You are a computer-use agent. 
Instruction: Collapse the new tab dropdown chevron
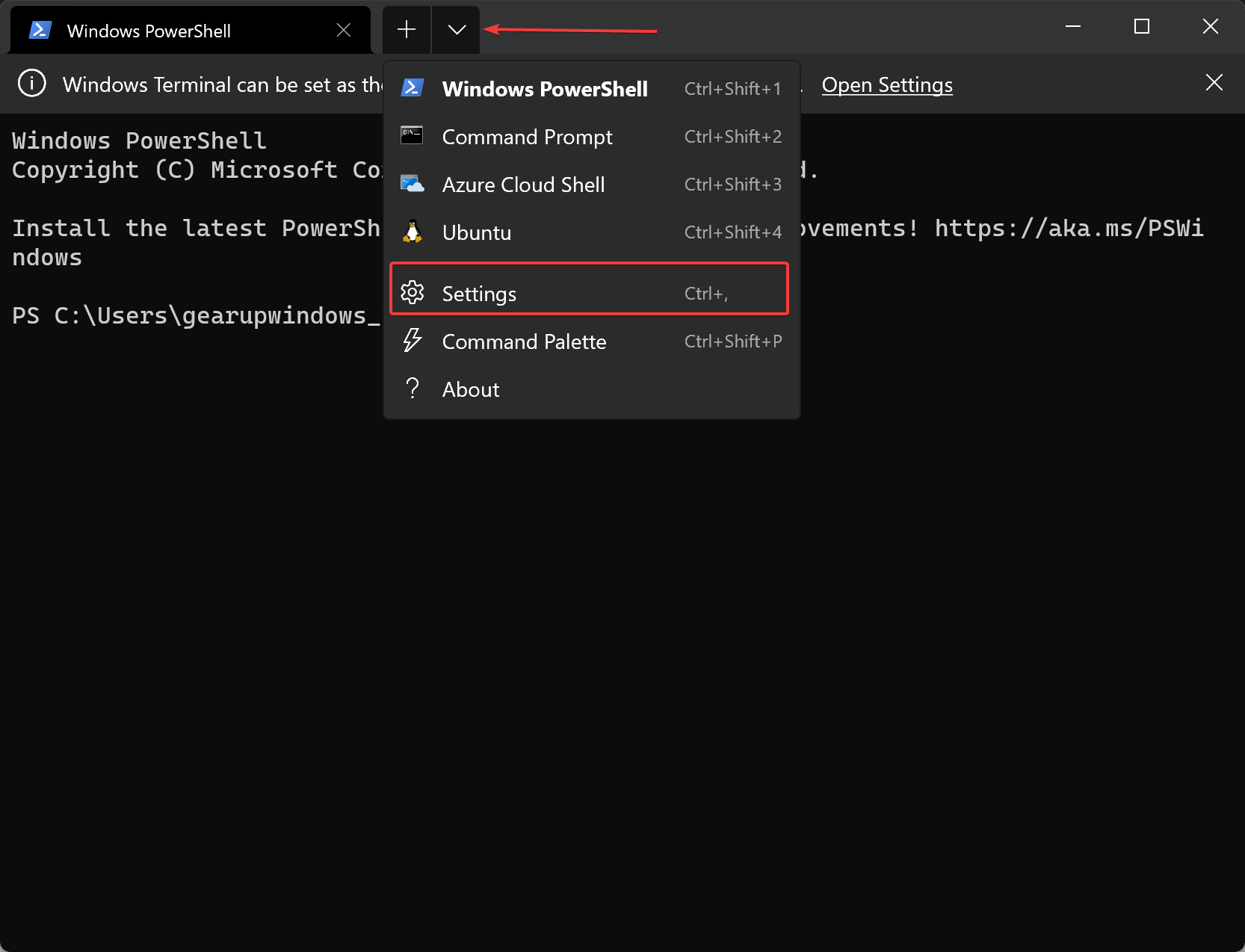(457, 30)
